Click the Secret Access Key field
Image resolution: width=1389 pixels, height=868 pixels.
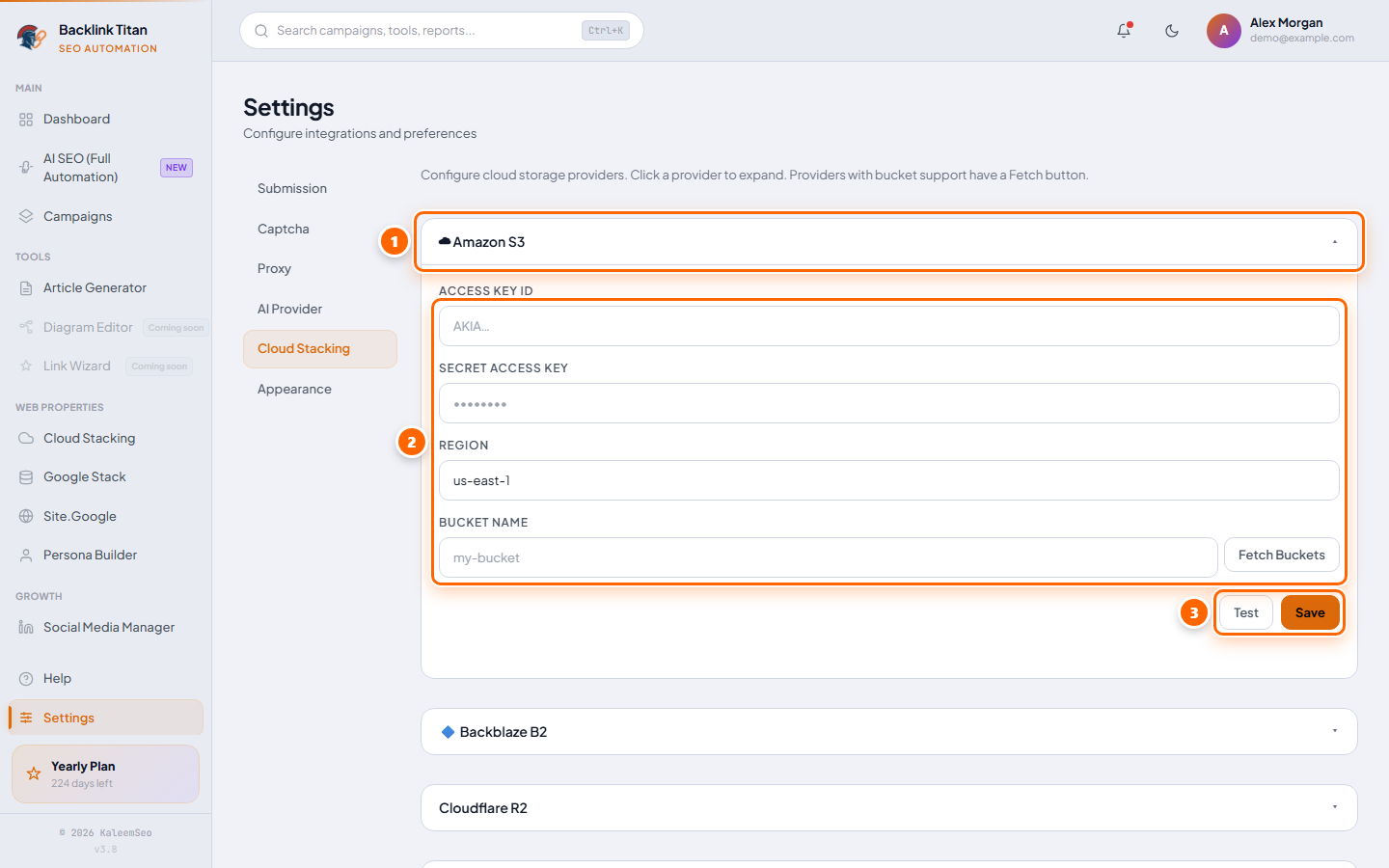[x=889, y=403]
